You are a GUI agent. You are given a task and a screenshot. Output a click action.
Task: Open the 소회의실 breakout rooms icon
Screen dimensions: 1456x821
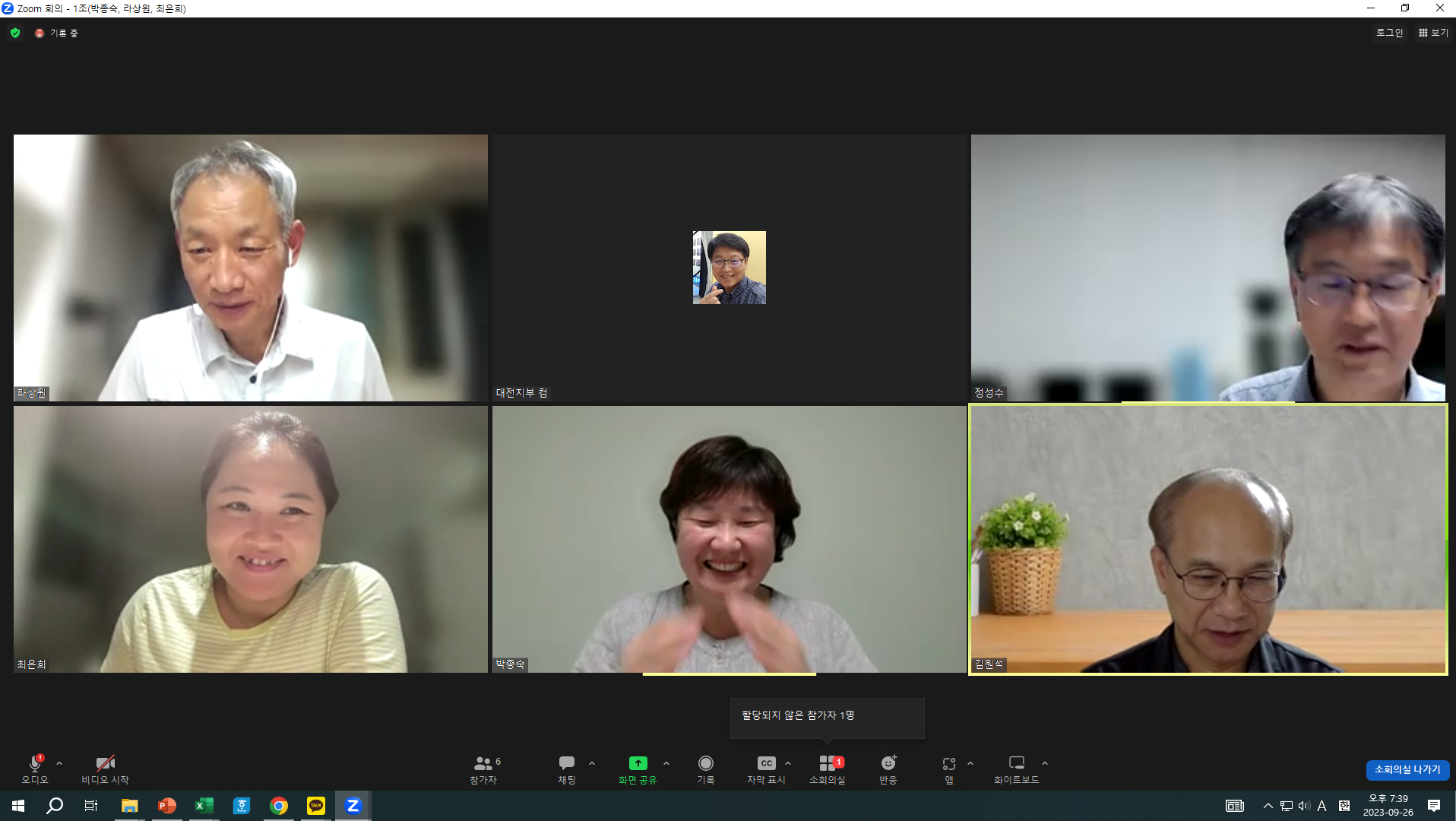(x=828, y=769)
